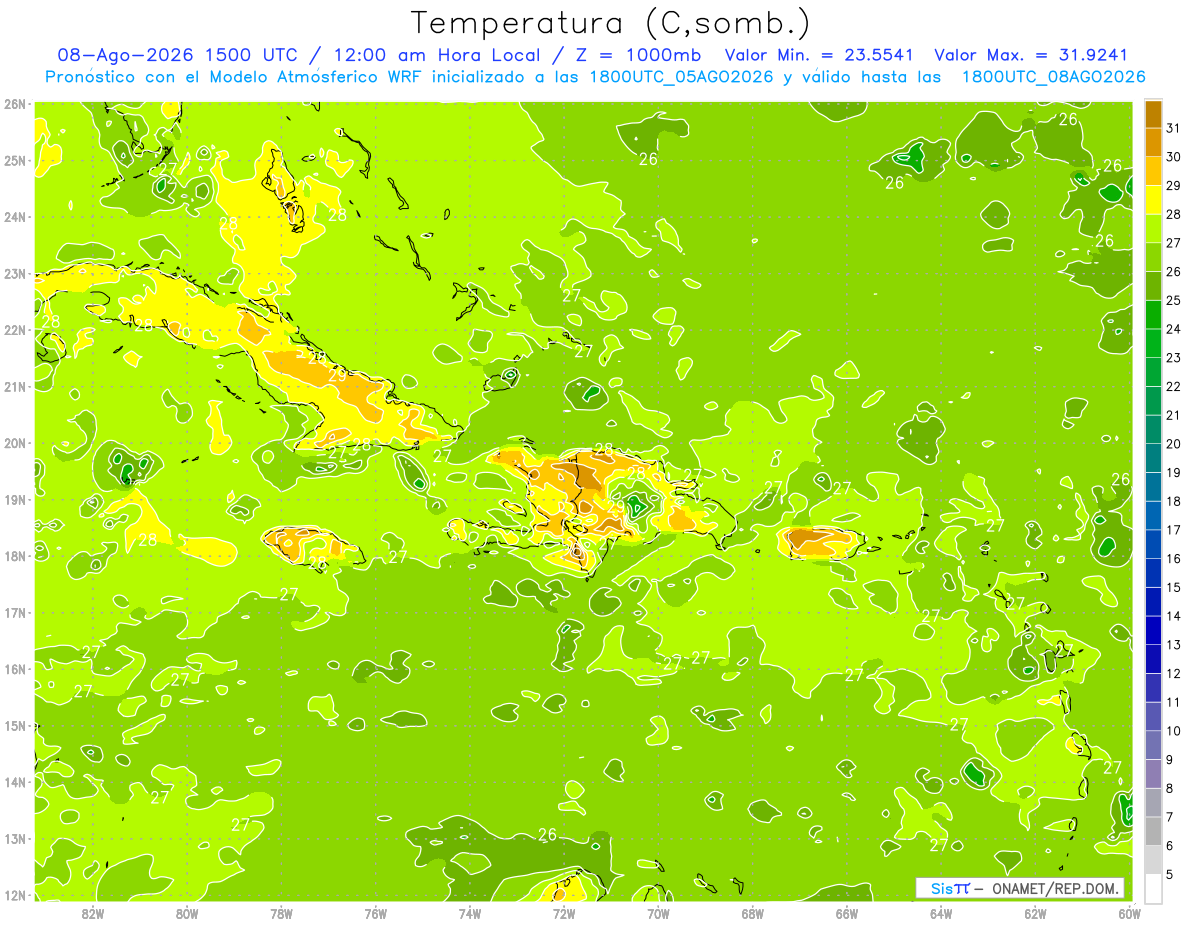Select the "Valor Max. = 31.9241" readout
The width and height of the screenshot is (1200, 927).
point(1031,55)
